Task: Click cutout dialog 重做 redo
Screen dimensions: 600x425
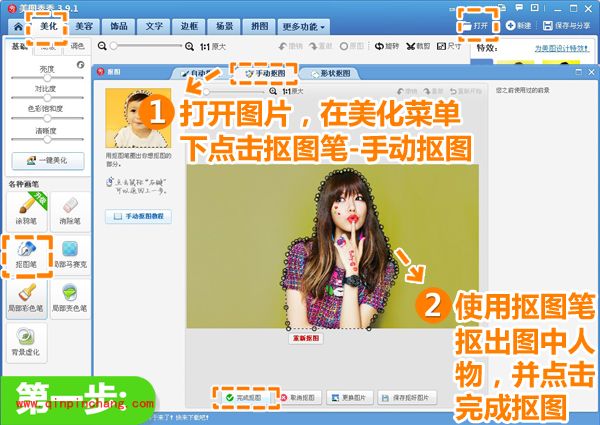Action: [433, 91]
